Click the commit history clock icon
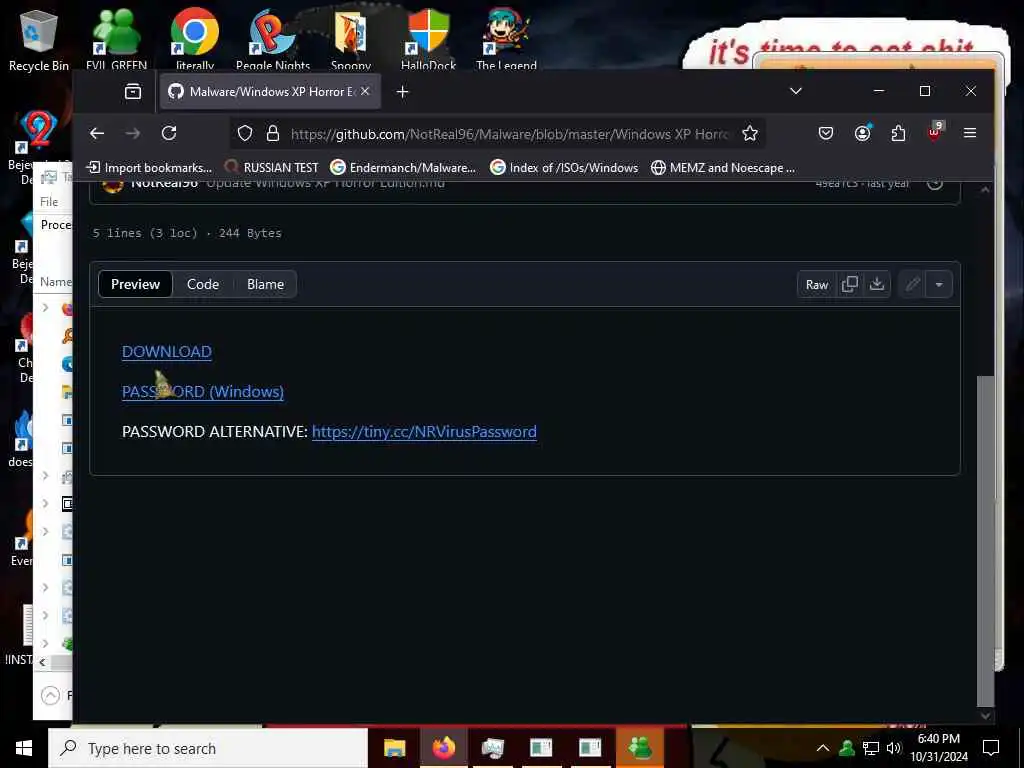 (935, 184)
